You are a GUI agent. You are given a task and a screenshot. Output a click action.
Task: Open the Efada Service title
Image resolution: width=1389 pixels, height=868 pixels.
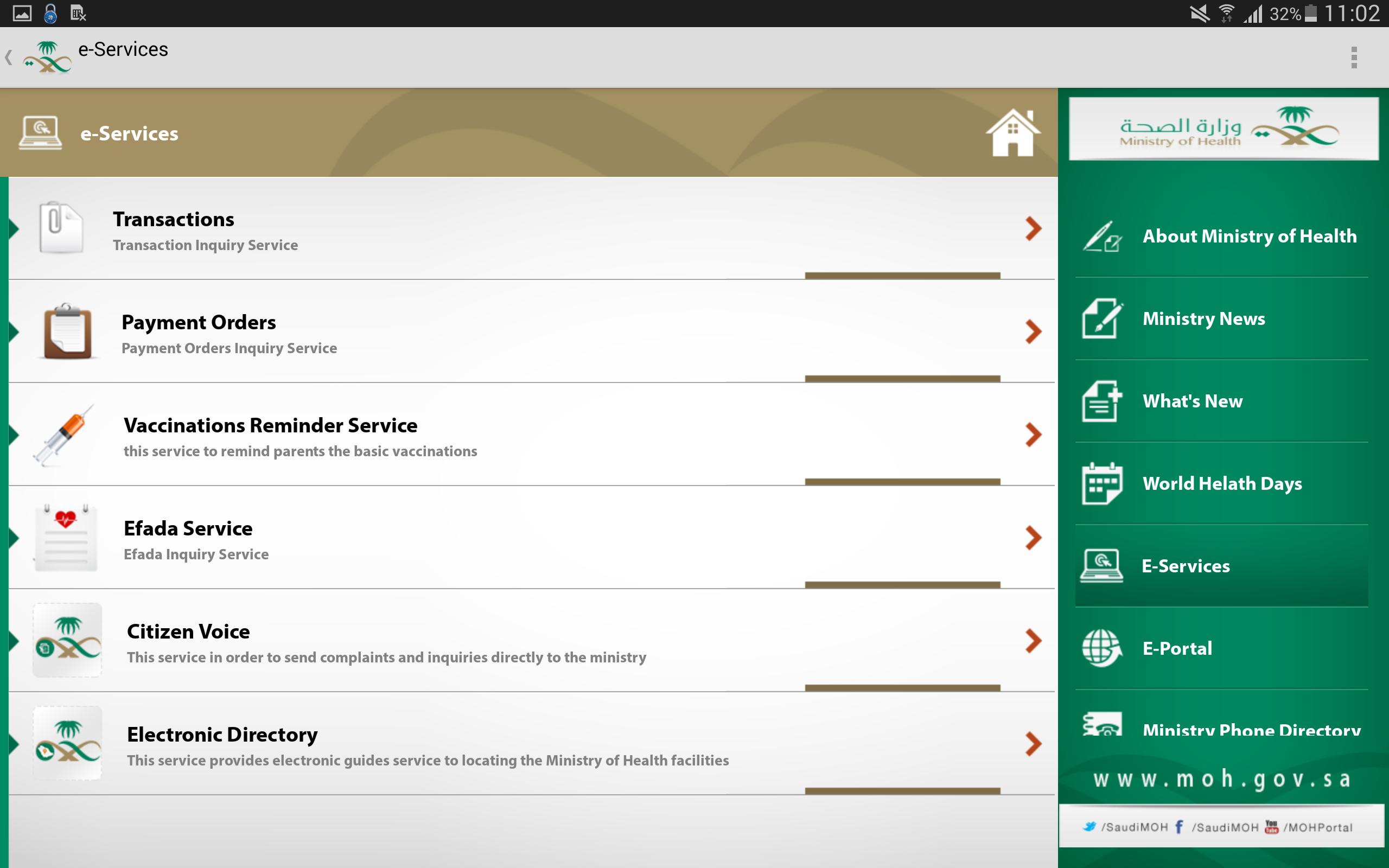tap(188, 528)
